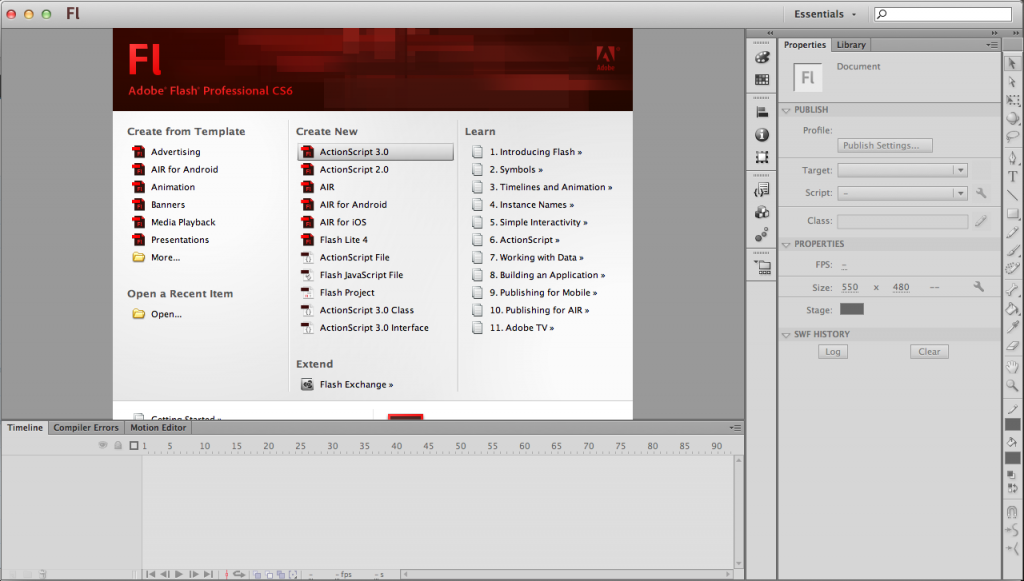Toggle Onion Skin in timeline
Screen dimensions: 1024x581
tap(257, 574)
